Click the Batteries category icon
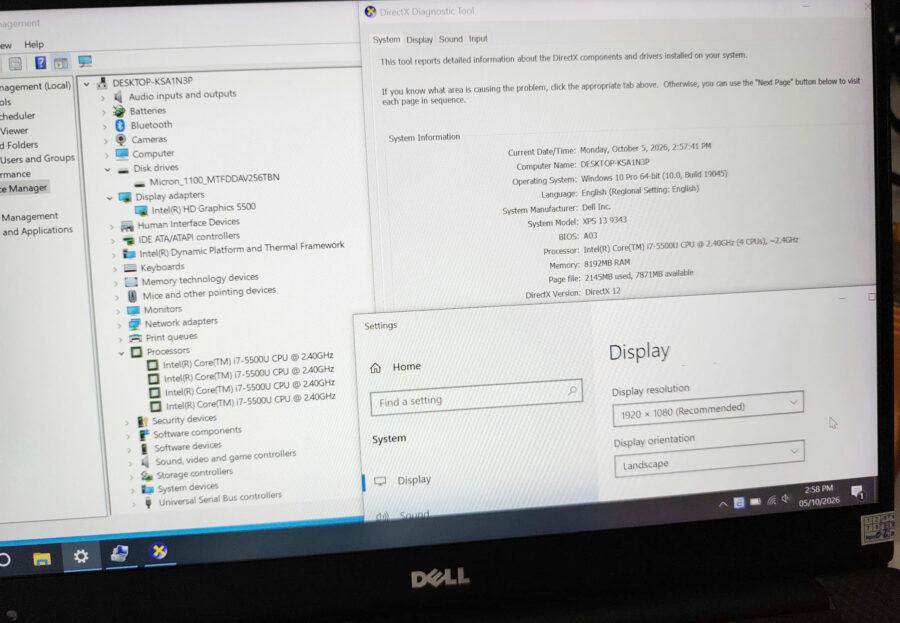This screenshot has width=900, height=623. coord(119,111)
